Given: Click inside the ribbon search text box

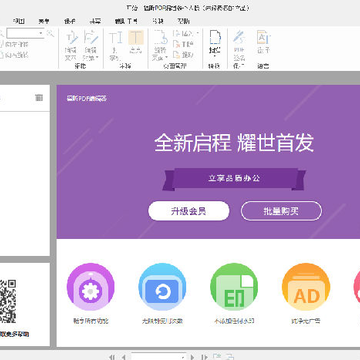Looking at the screenshot, I should 22,33.
